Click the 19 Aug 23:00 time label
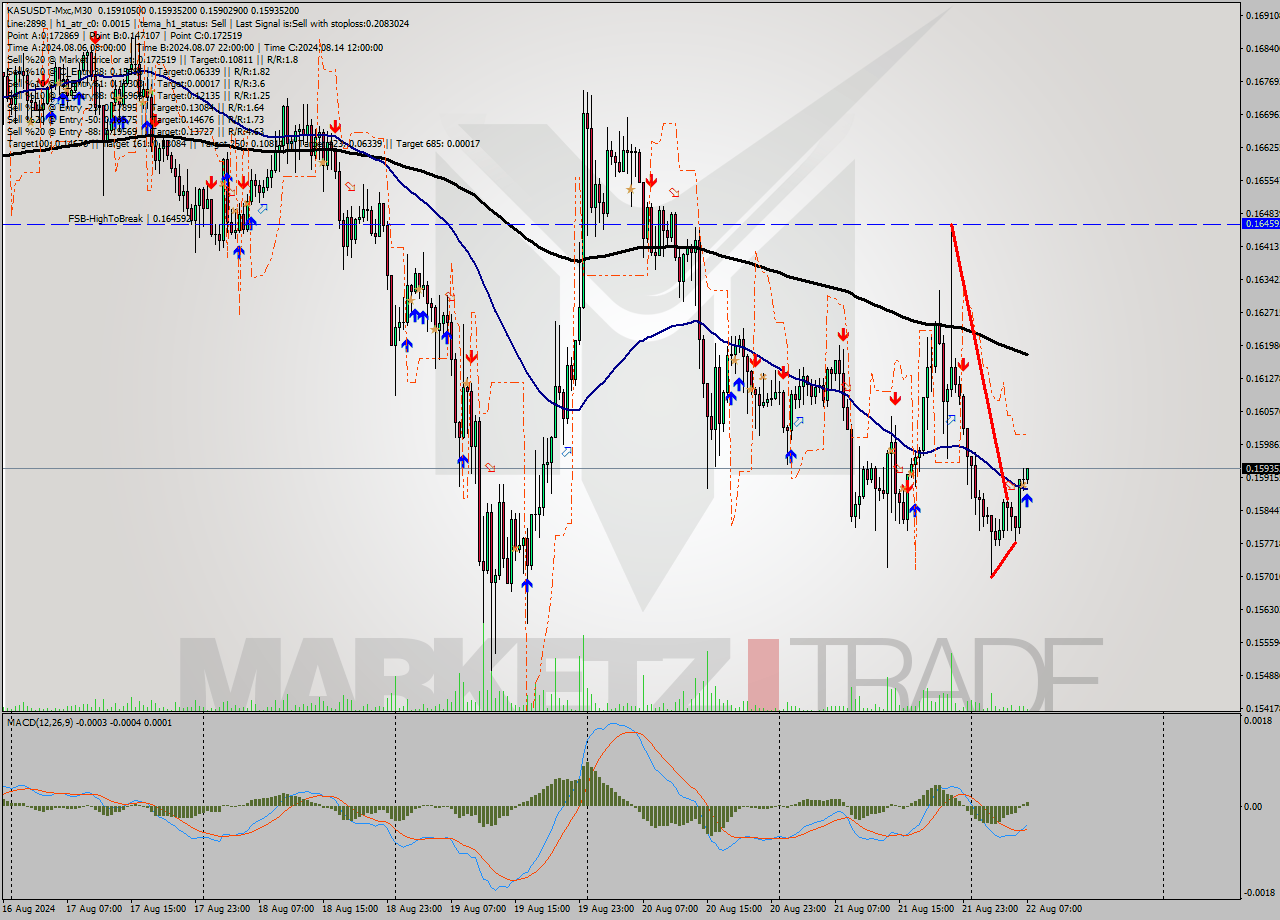The image size is (1280, 920). tap(606, 909)
